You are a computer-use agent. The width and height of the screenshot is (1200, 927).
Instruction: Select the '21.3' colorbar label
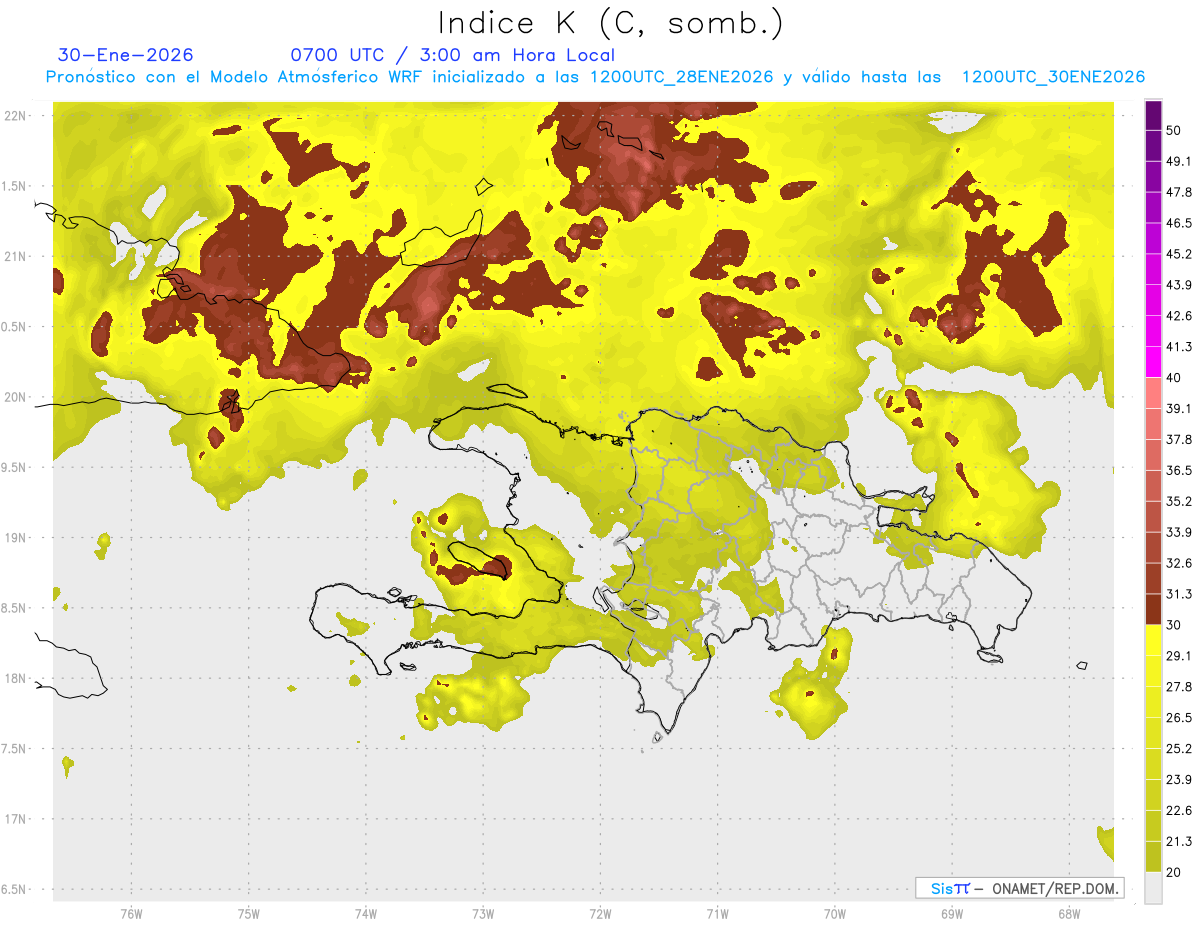[x=1179, y=842]
